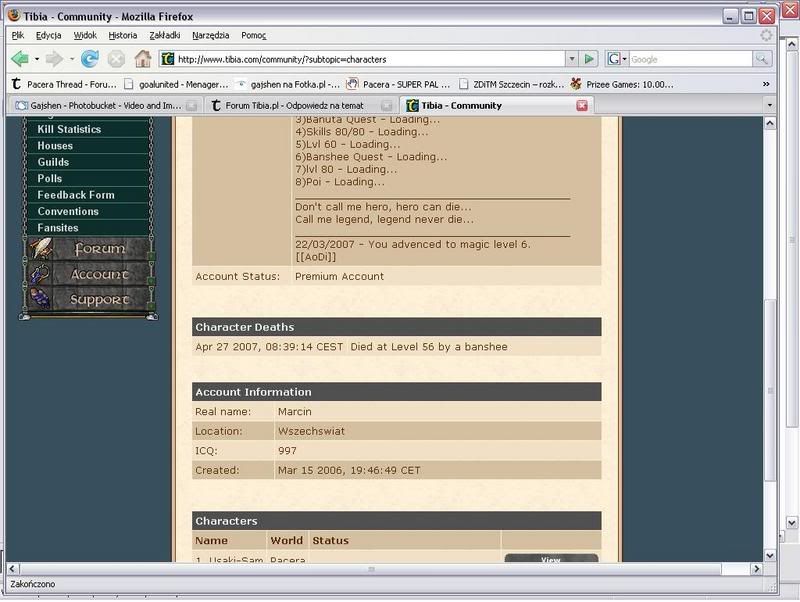This screenshot has height=602, width=800.
Task: Select the Tibia - Community tab
Action: pos(496,106)
